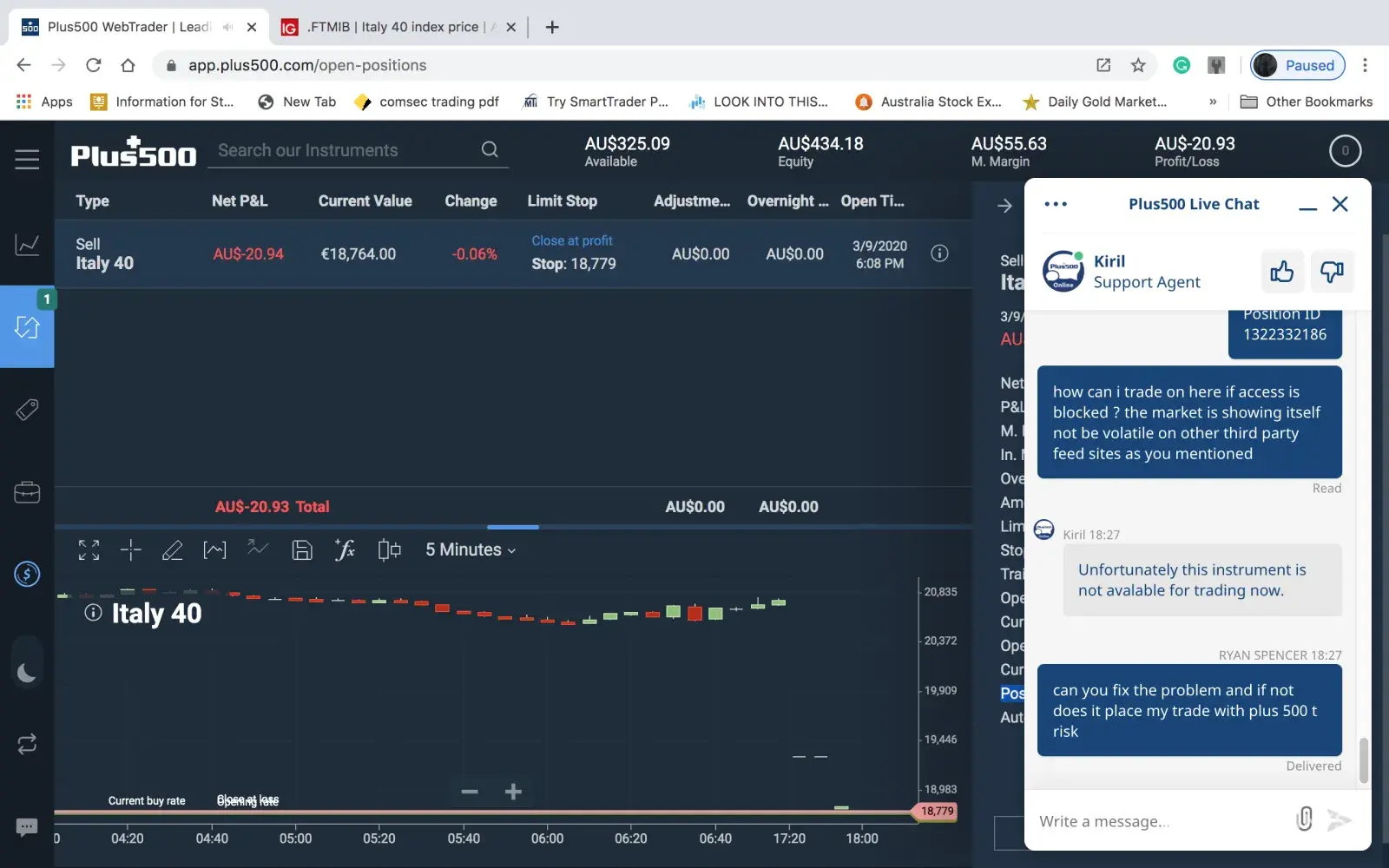Image resolution: width=1389 pixels, height=868 pixels.
Task: Click thumbs up for agent Kiril
Action: click(x=1281, y=272)
